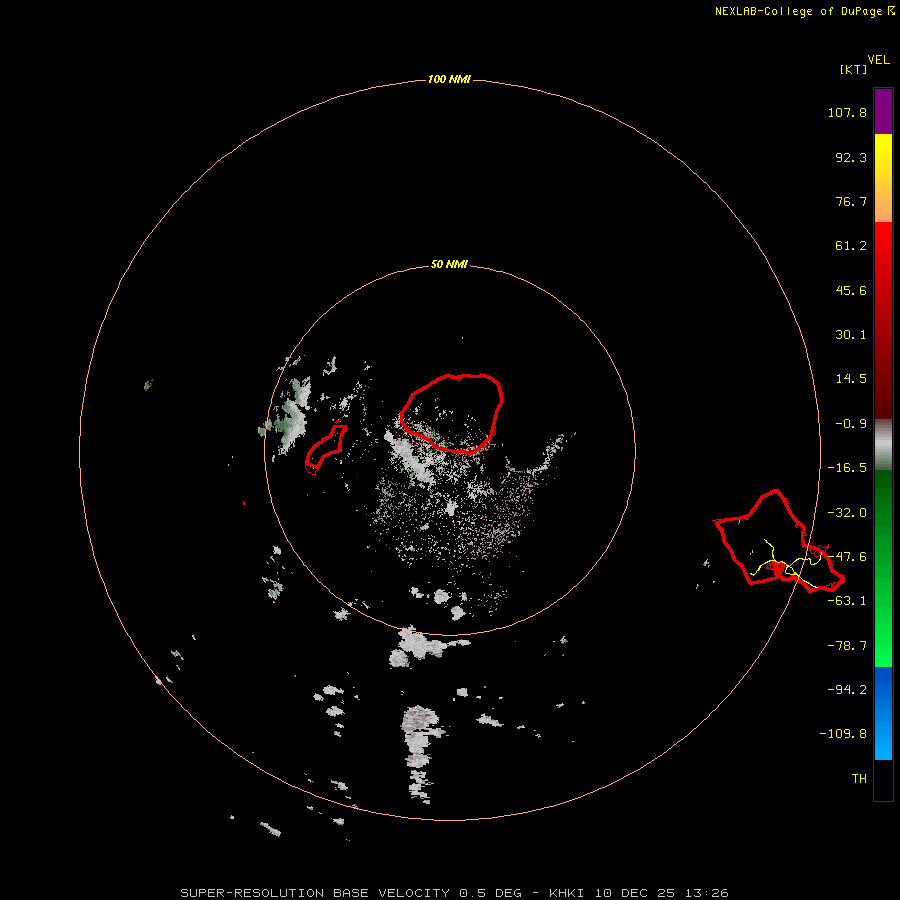
Task: Click the 100 NMI range ring label
Action: point(449,79)
